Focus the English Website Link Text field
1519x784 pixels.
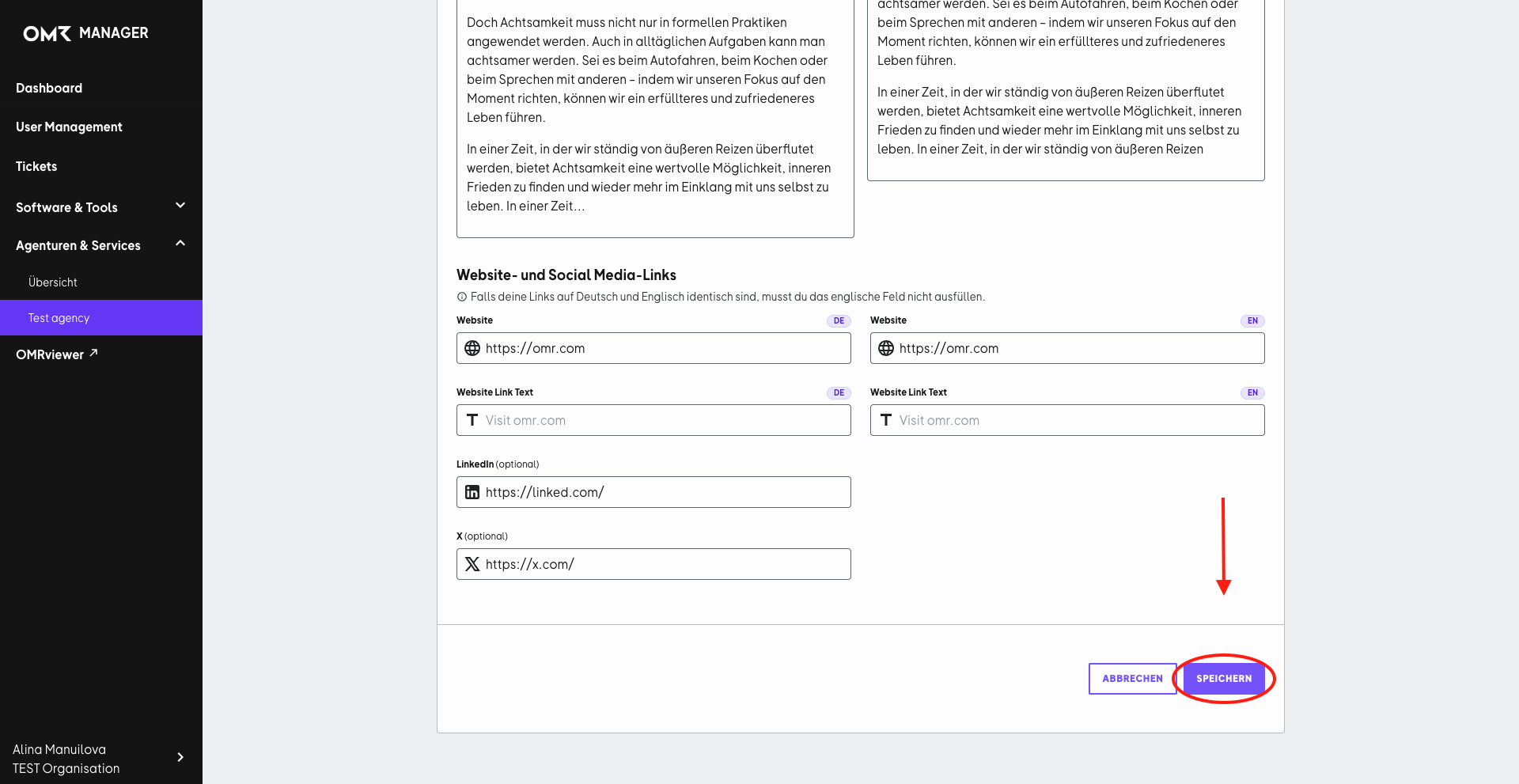click(1067, 420)
